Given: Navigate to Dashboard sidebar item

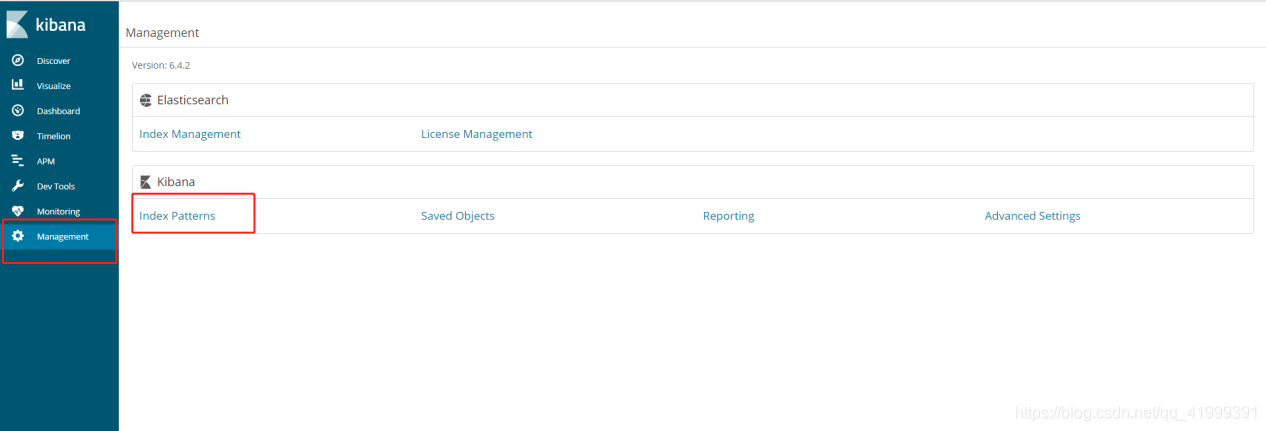Looking at the screenshot, I should 59,111.
